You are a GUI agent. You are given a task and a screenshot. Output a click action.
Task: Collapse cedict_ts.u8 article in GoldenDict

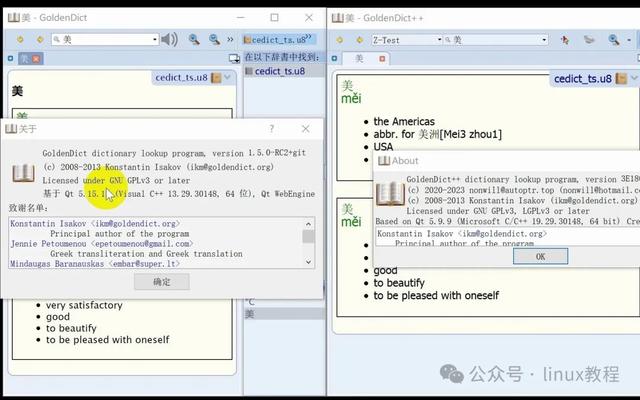[x=228, y=77]
